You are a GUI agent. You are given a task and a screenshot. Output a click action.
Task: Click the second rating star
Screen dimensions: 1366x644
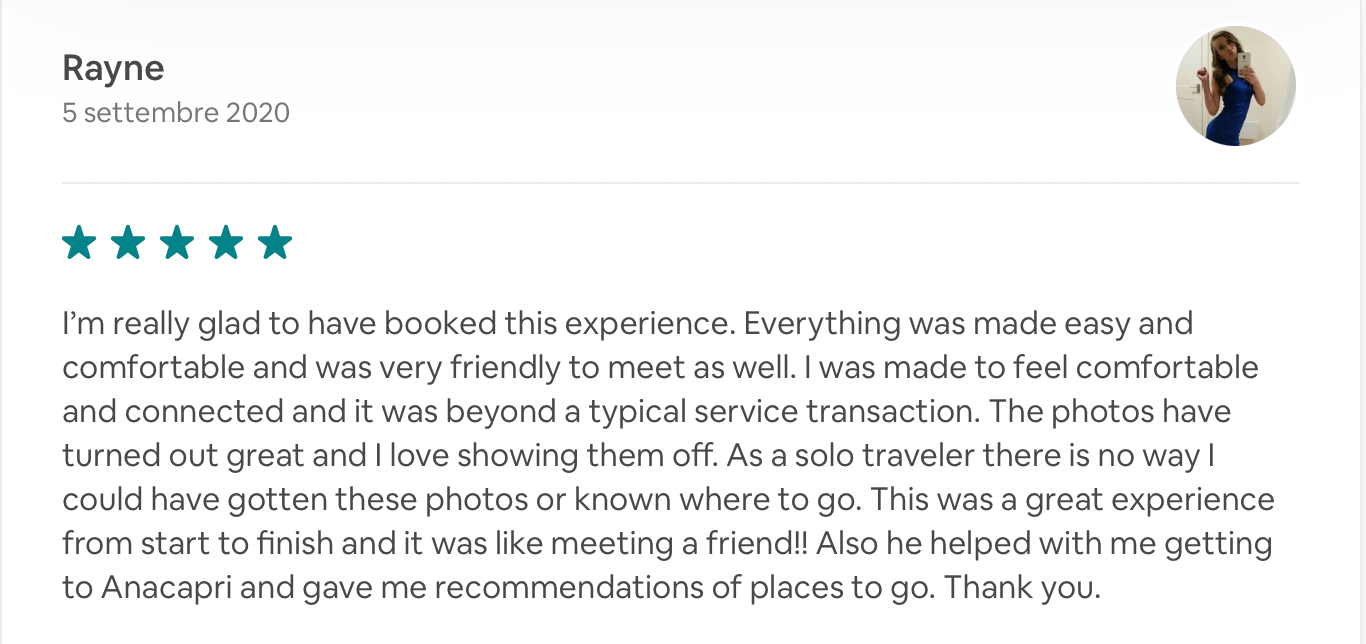(x=128, y=243)
